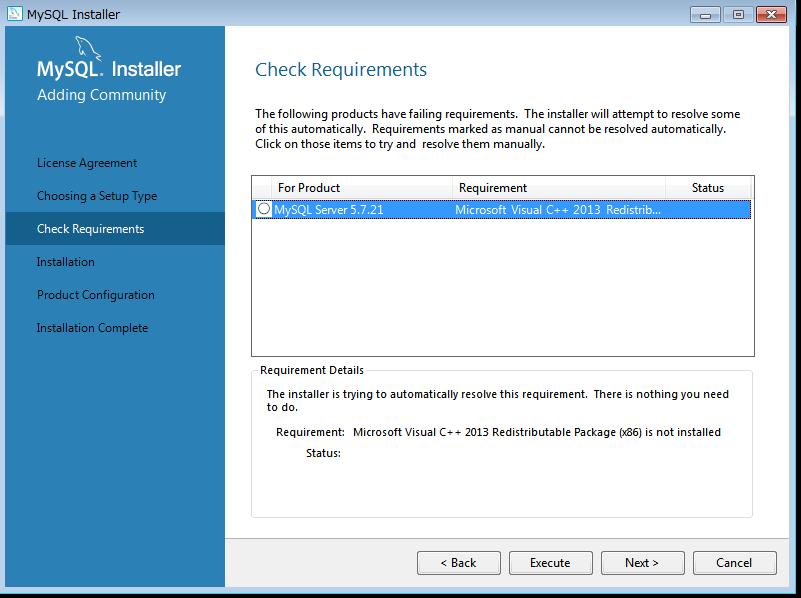Click the Execute button
The height and width of the screenshot is (598, 801).
(x=551, y=563)
